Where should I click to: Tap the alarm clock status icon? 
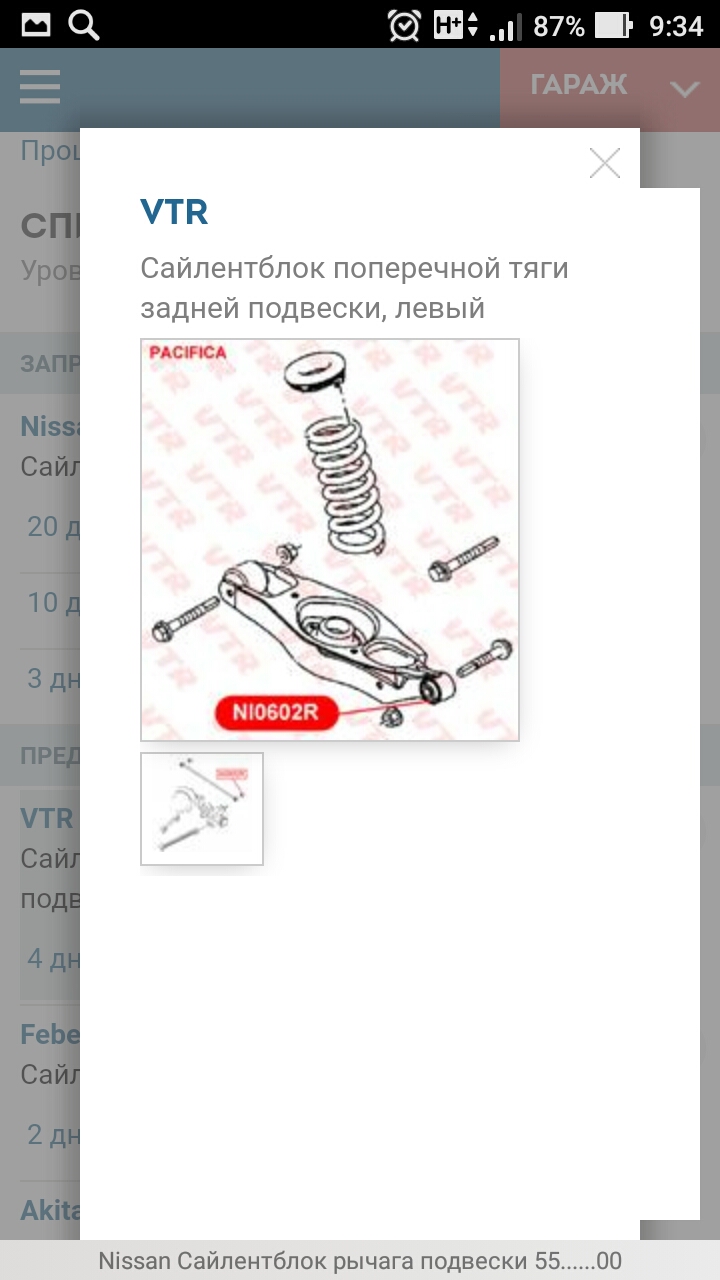(404, 26)
